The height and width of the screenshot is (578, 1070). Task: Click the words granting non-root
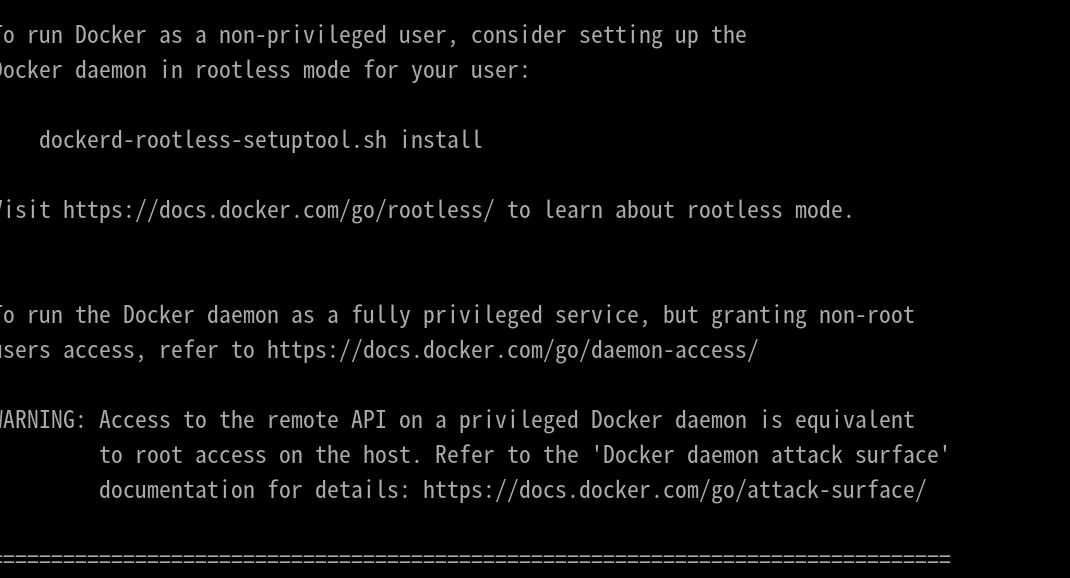[812, 315]
